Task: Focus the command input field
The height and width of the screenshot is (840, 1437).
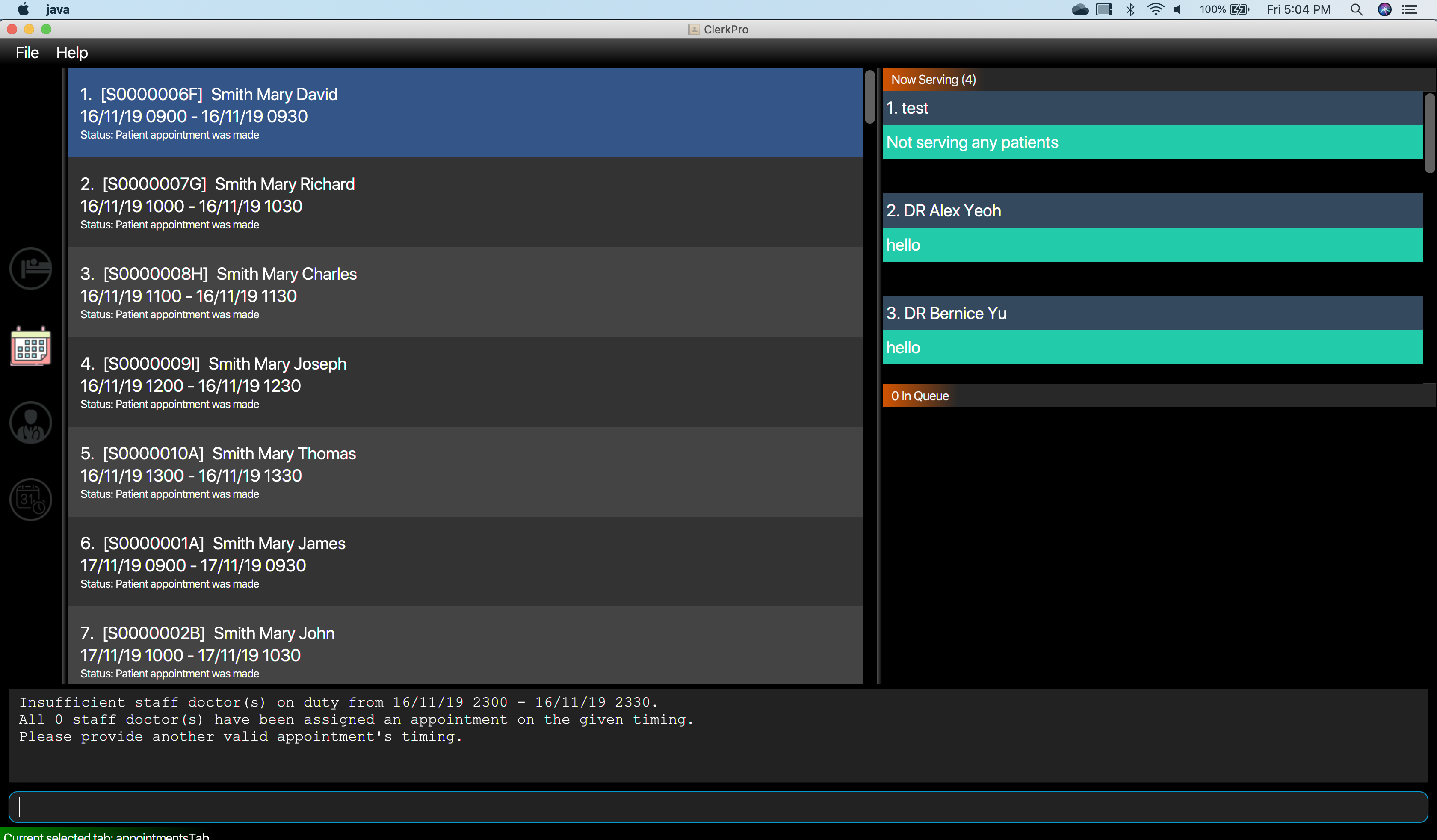Action: coord(718,807)
